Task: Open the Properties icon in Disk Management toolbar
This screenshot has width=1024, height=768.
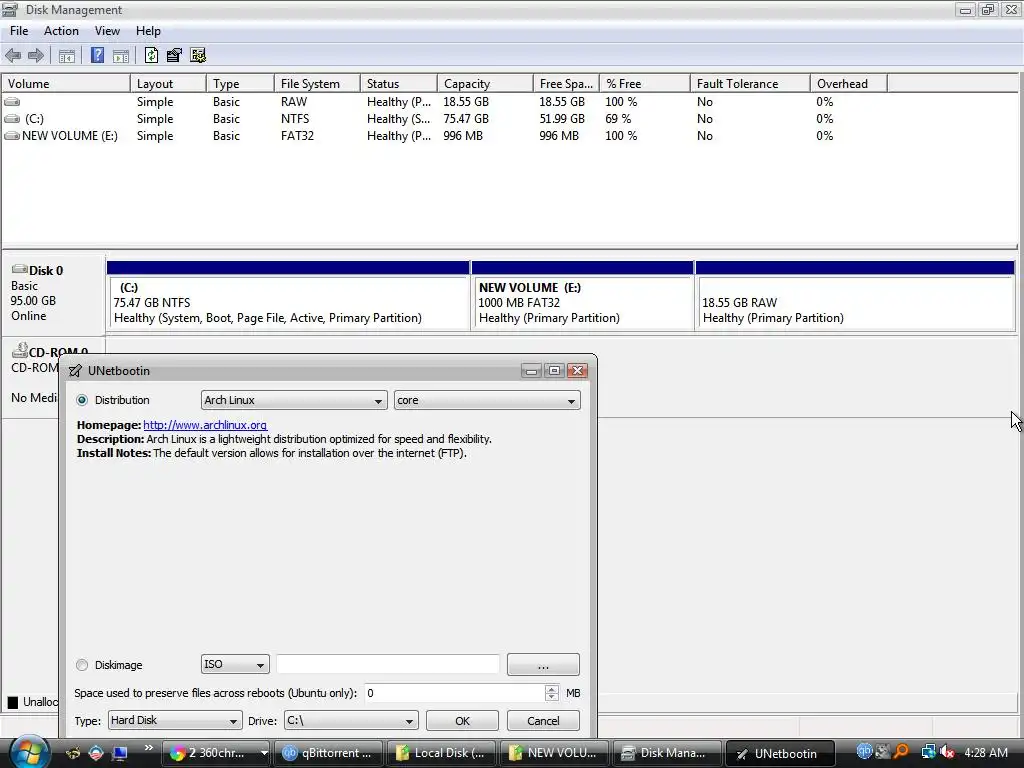Action: (x=174, y=56)
